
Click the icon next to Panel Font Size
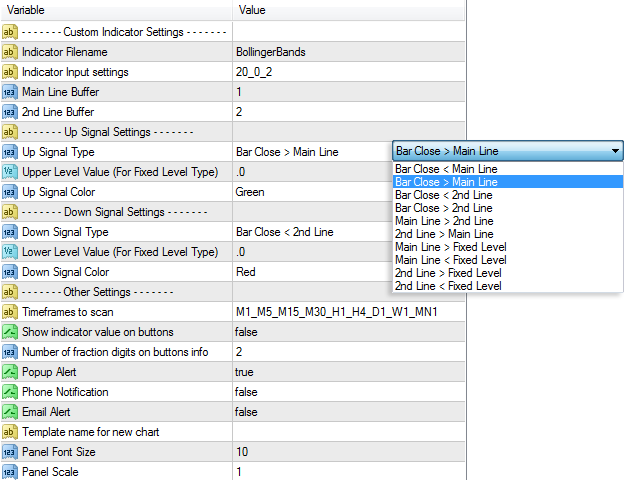10,452
